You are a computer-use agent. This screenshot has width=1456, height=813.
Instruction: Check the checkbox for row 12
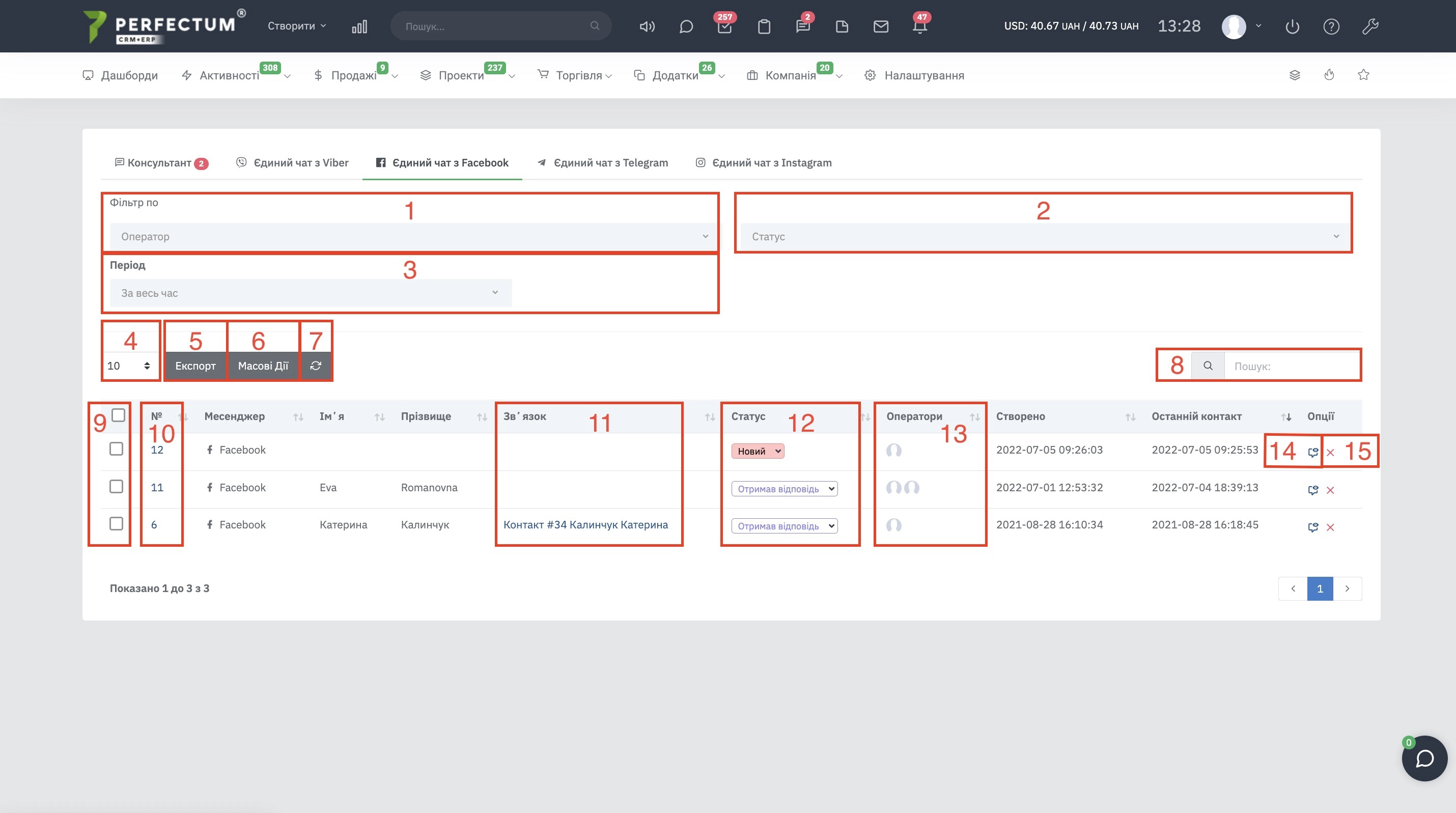tap(116, 449)
